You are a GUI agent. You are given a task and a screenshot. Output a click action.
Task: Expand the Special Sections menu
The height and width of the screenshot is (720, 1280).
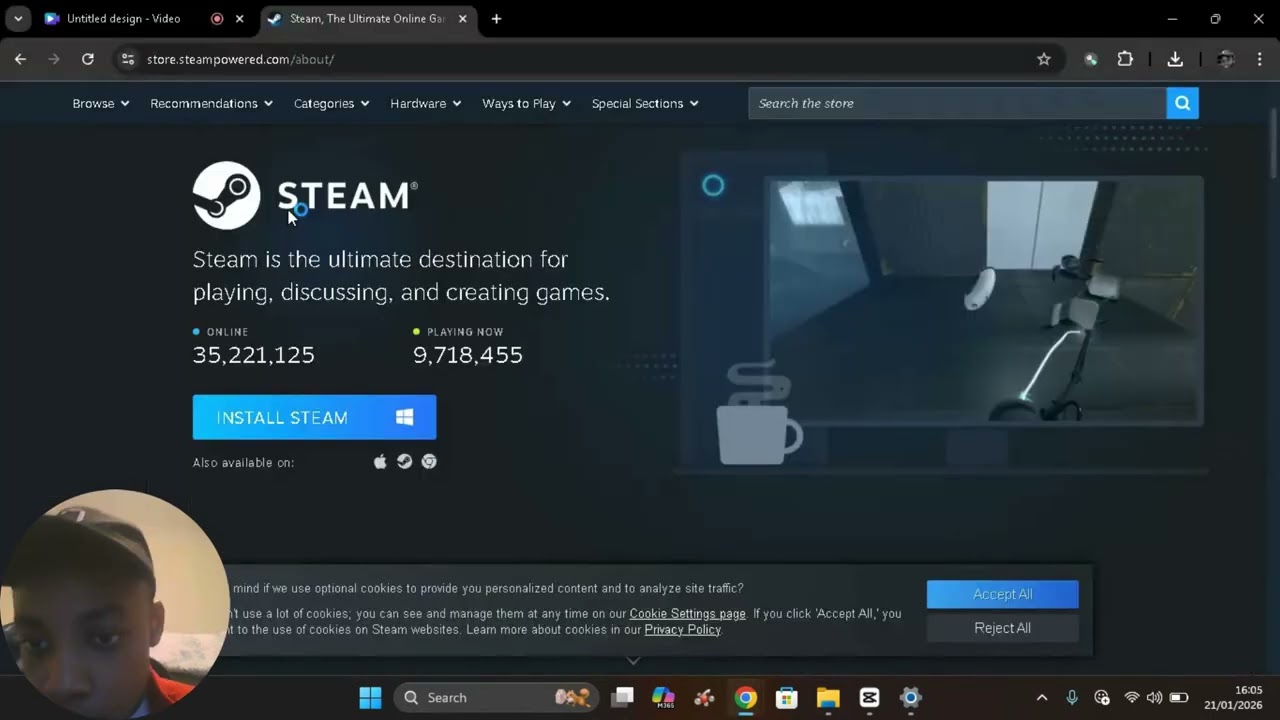(x=645, y=103)
